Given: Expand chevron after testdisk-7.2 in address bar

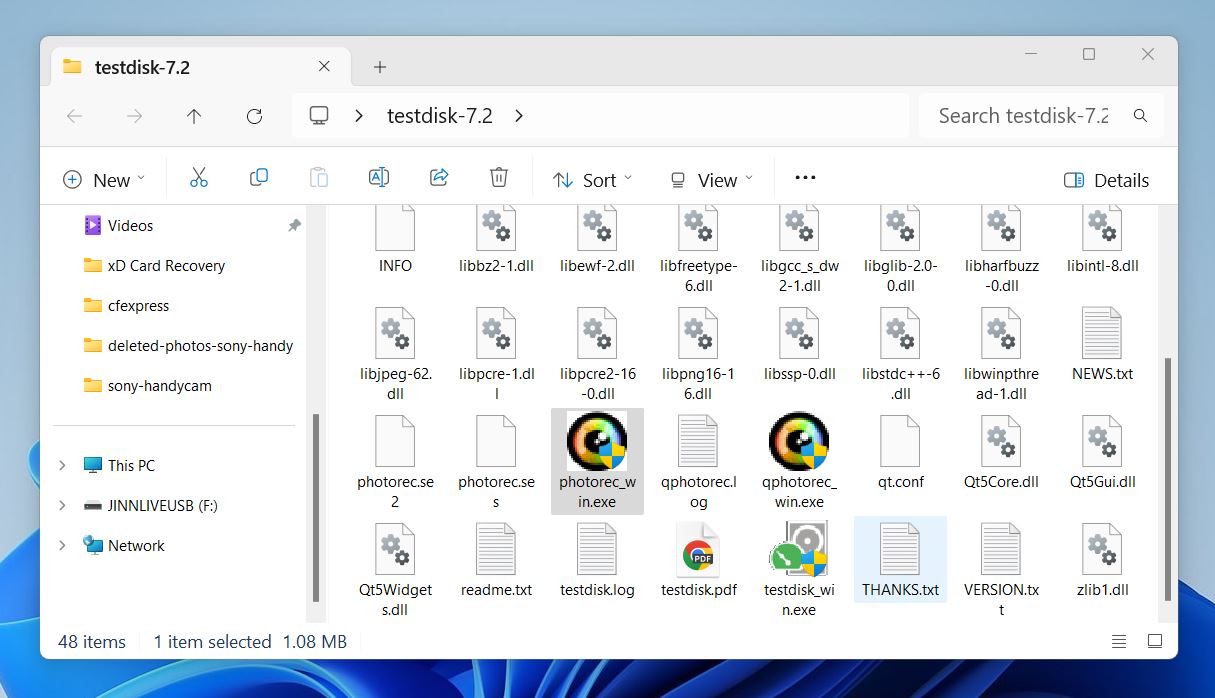Looking at the screenshot, I should click(519, 116).
